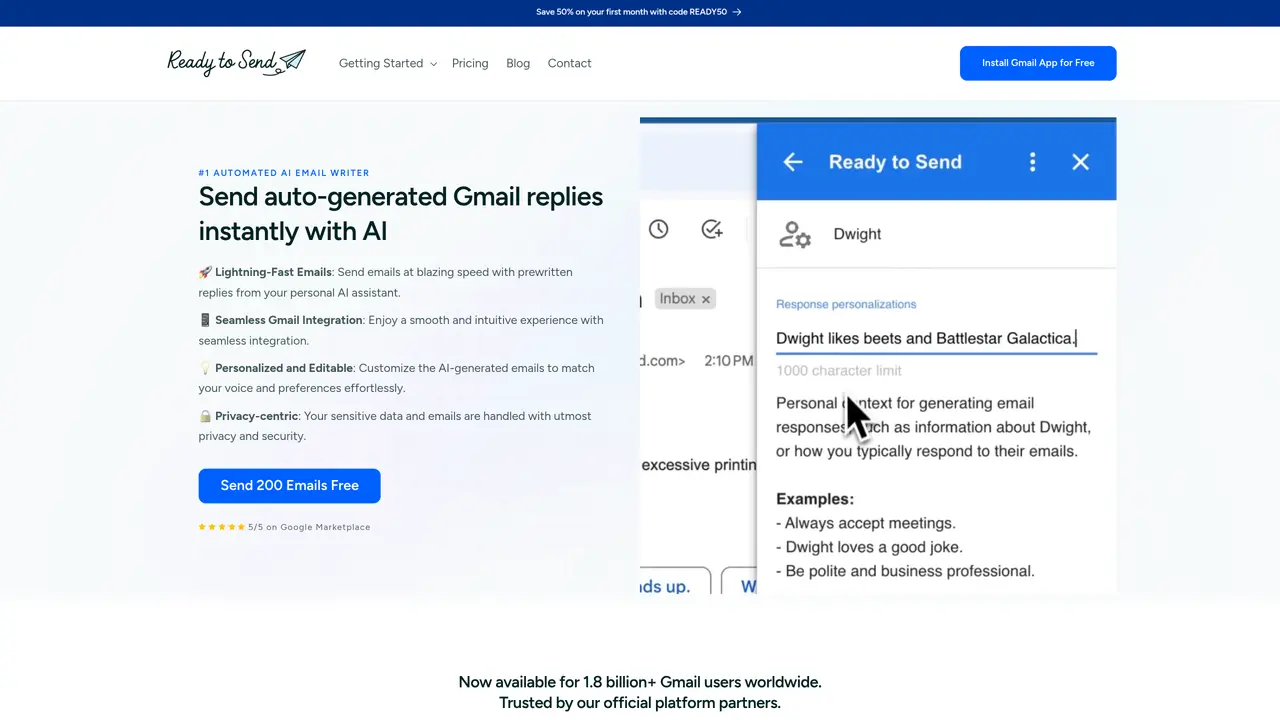Screen dimensions: 1280x720
Task: Click 'Dwight loves a good joke.' example line
Action: tap(870, 547)
